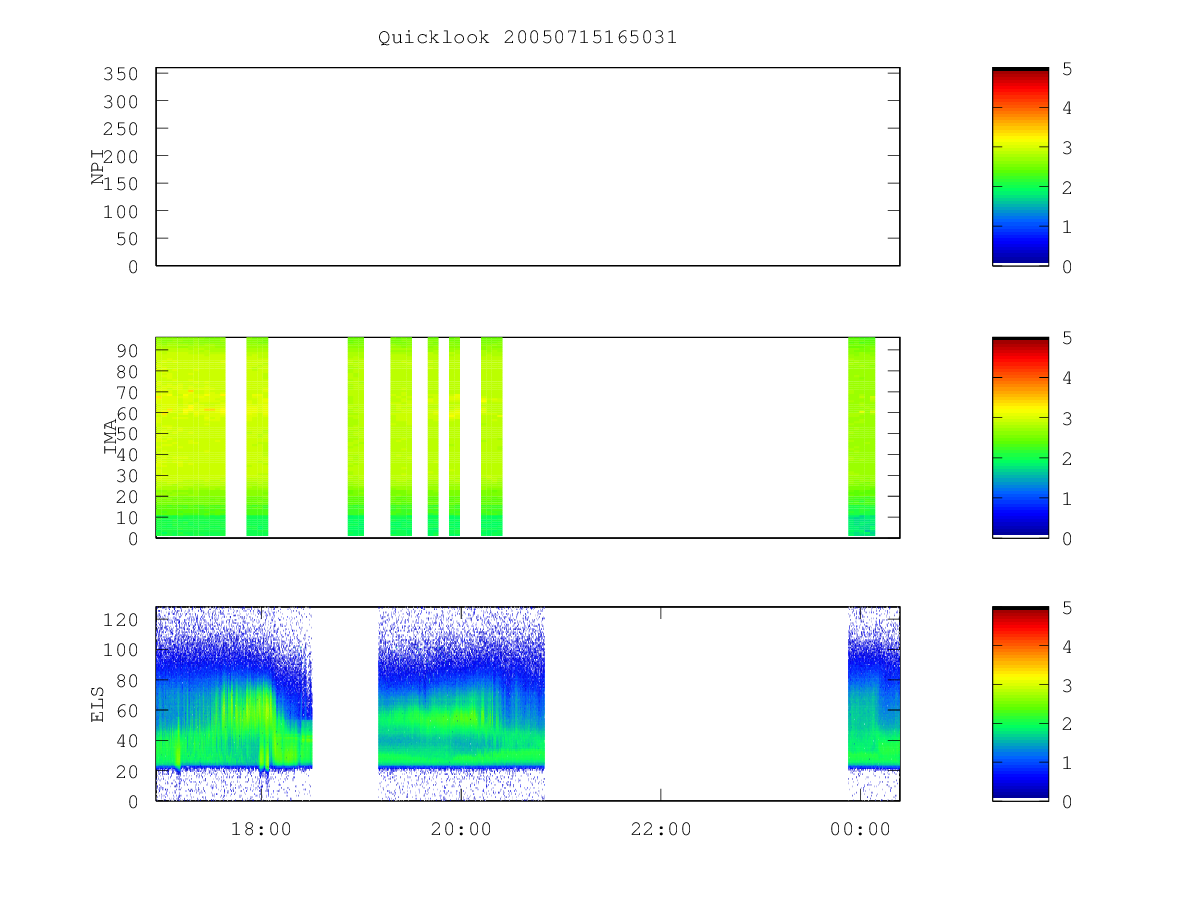
Task: Click the 70 tick on IMA axis
Action: point(126,392)
